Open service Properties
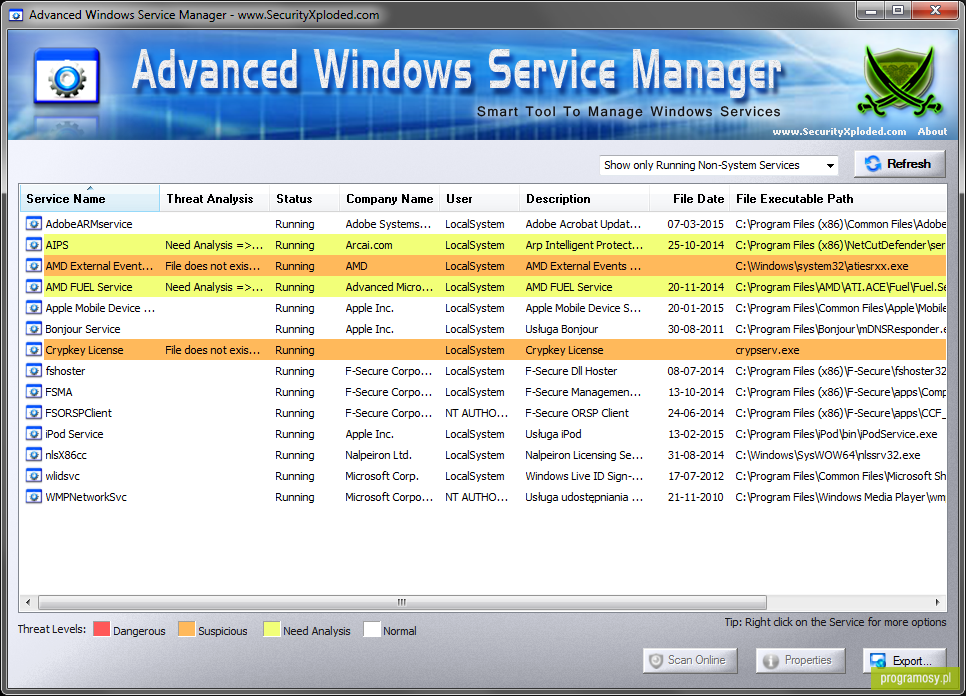The width and height of the screenshot is (966, 696). point(800,660)
